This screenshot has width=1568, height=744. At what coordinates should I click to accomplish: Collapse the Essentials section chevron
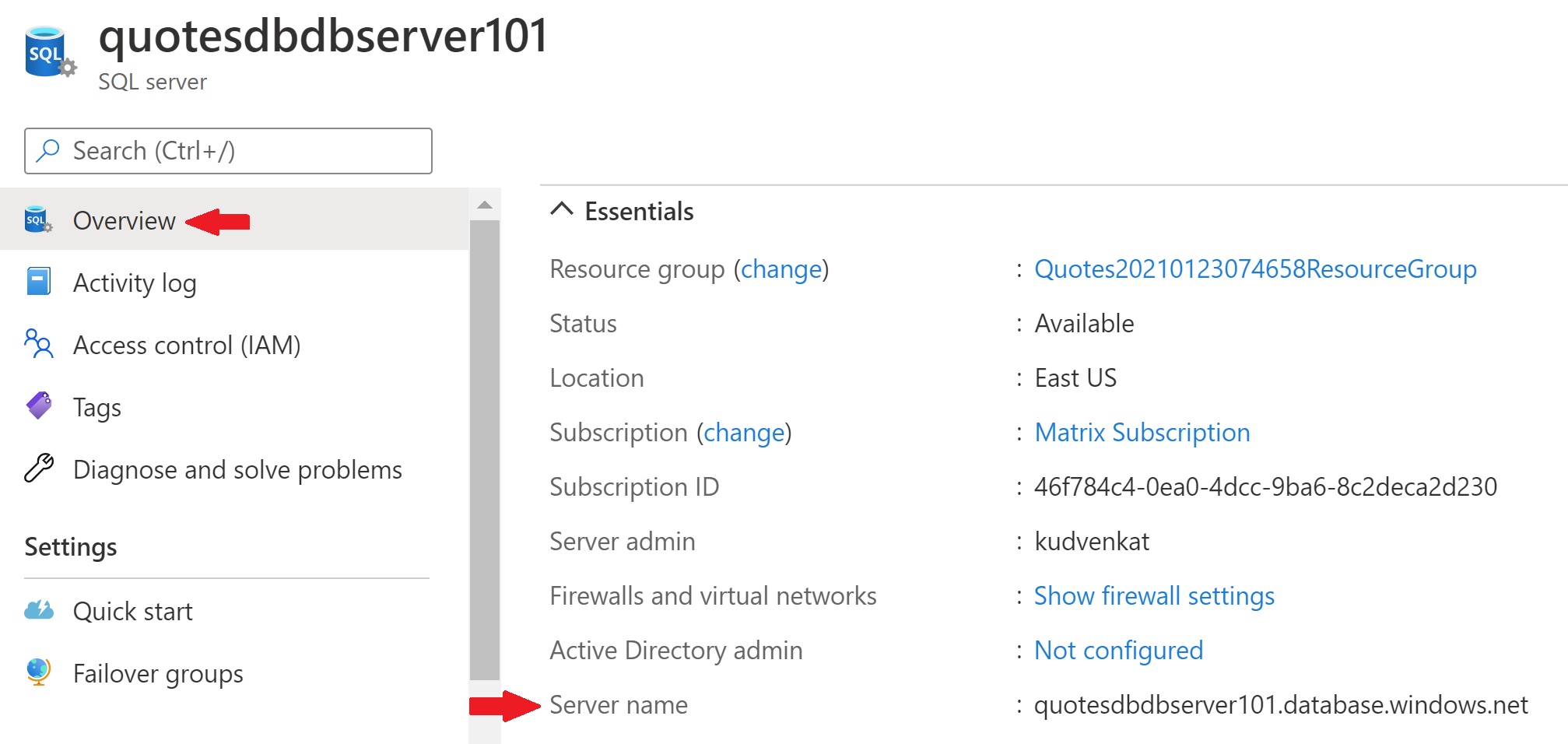point(562,209)
